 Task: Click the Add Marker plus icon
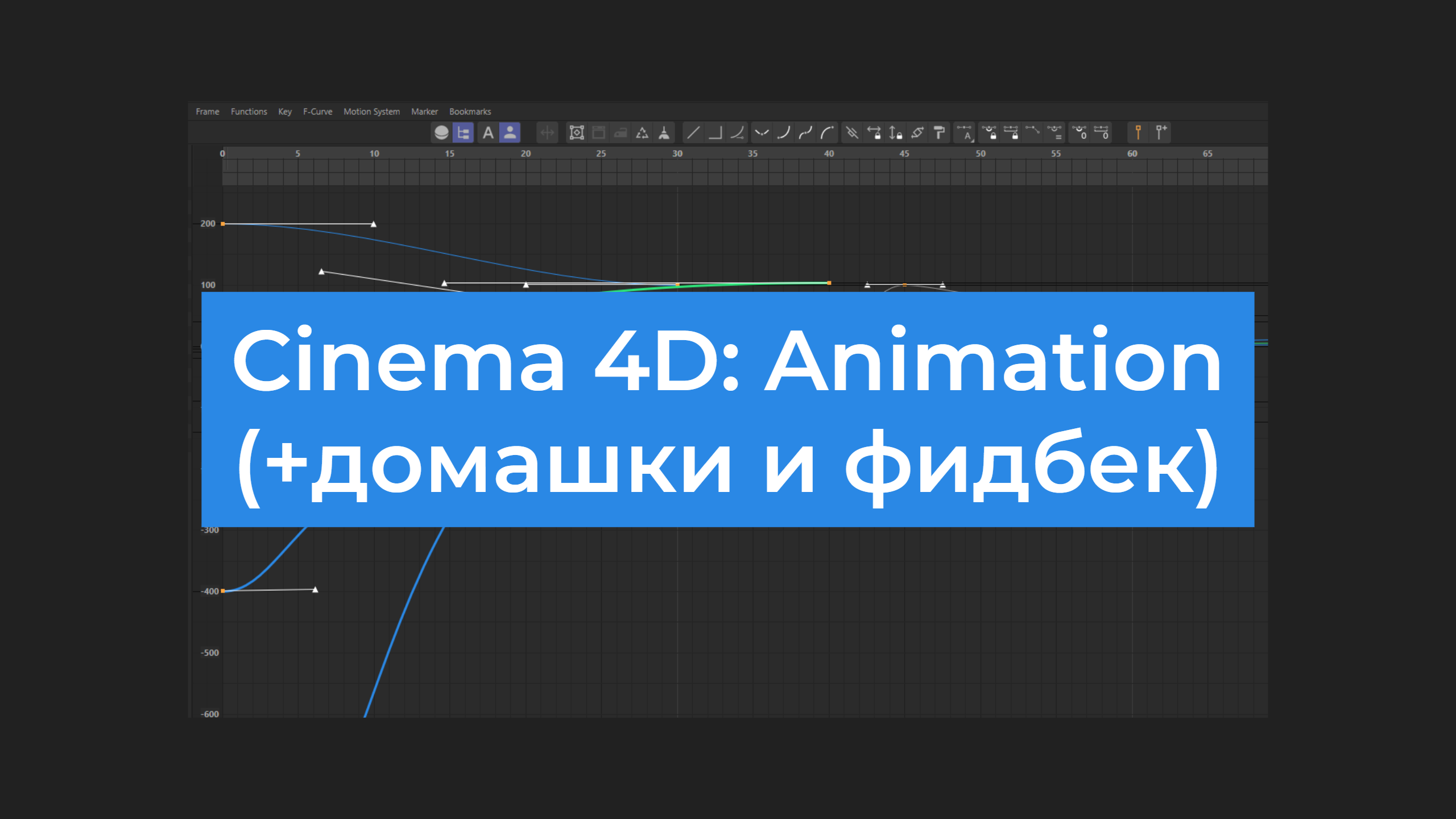pos(1161,133)
